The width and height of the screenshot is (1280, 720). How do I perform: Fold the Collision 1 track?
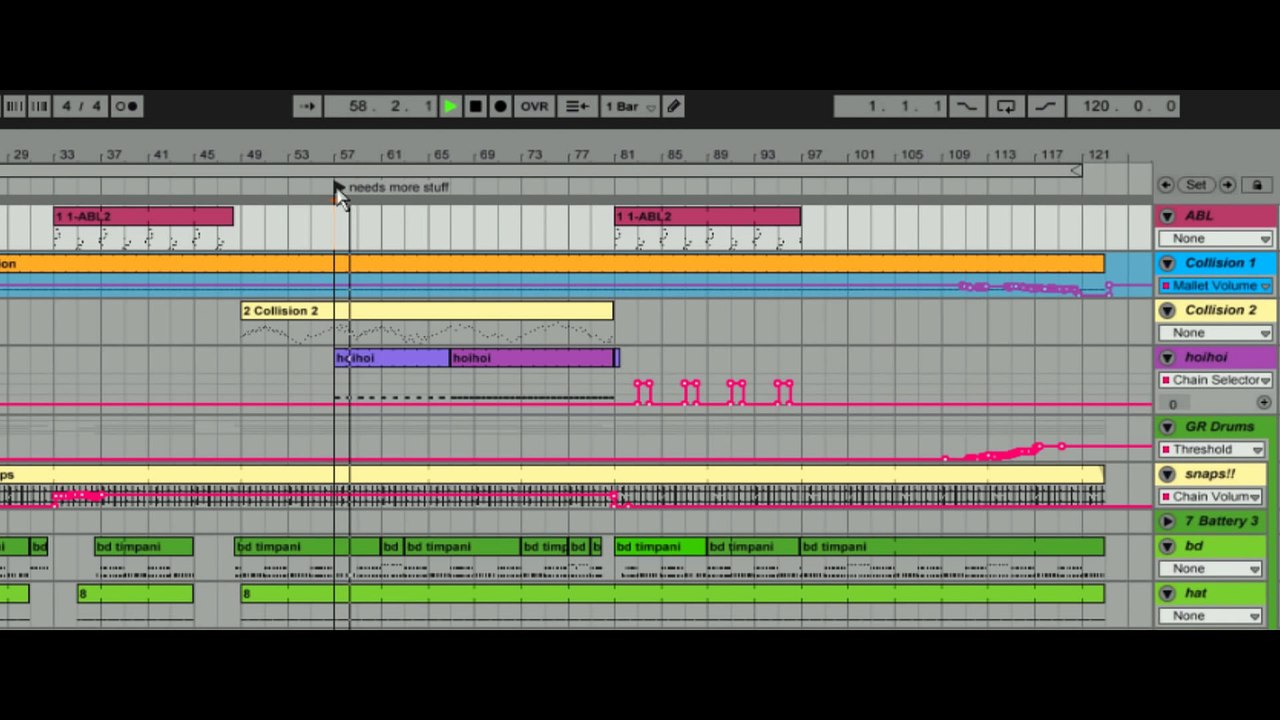click(x=1167, y=263)
